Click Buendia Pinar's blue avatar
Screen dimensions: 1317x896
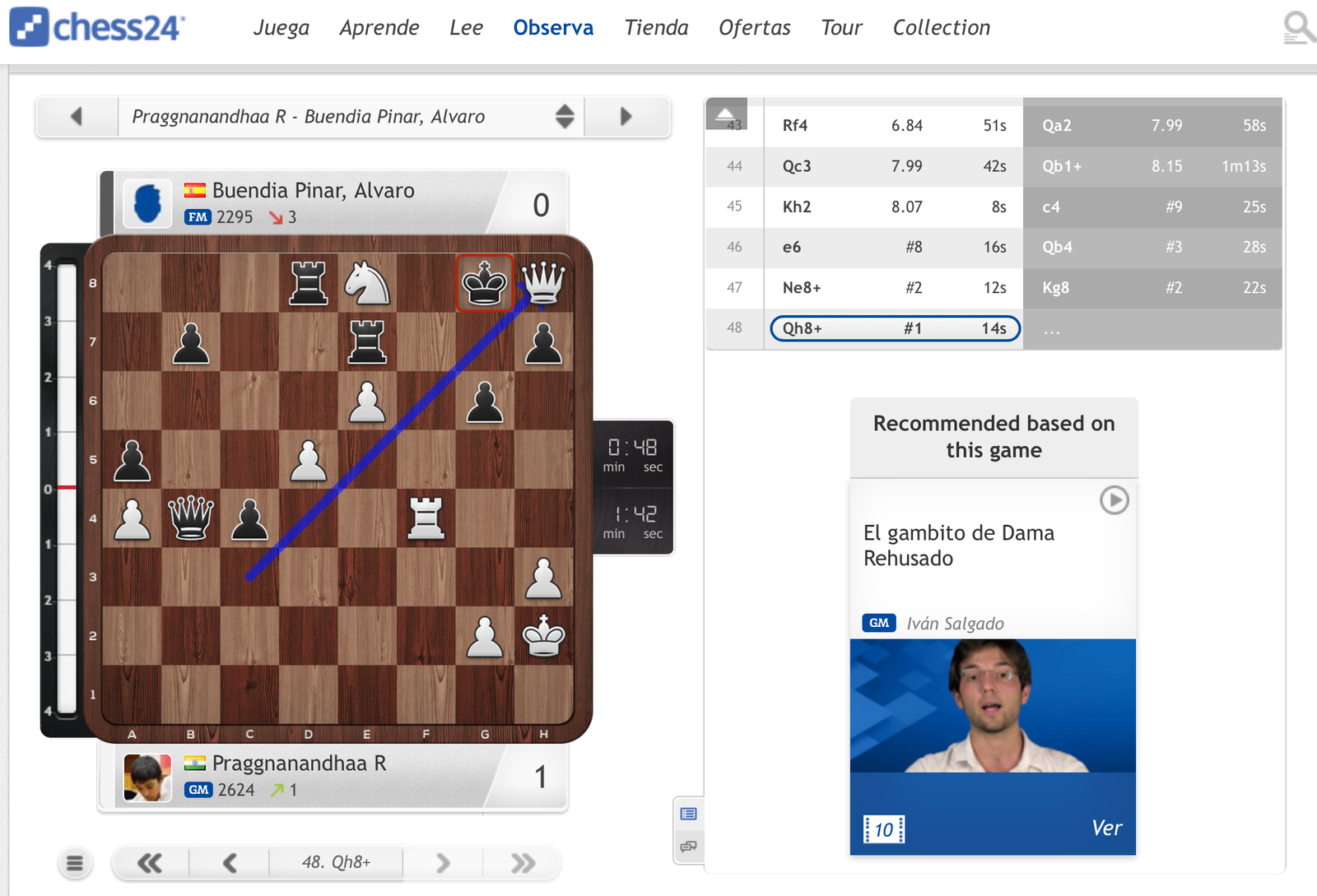point(147,203)
